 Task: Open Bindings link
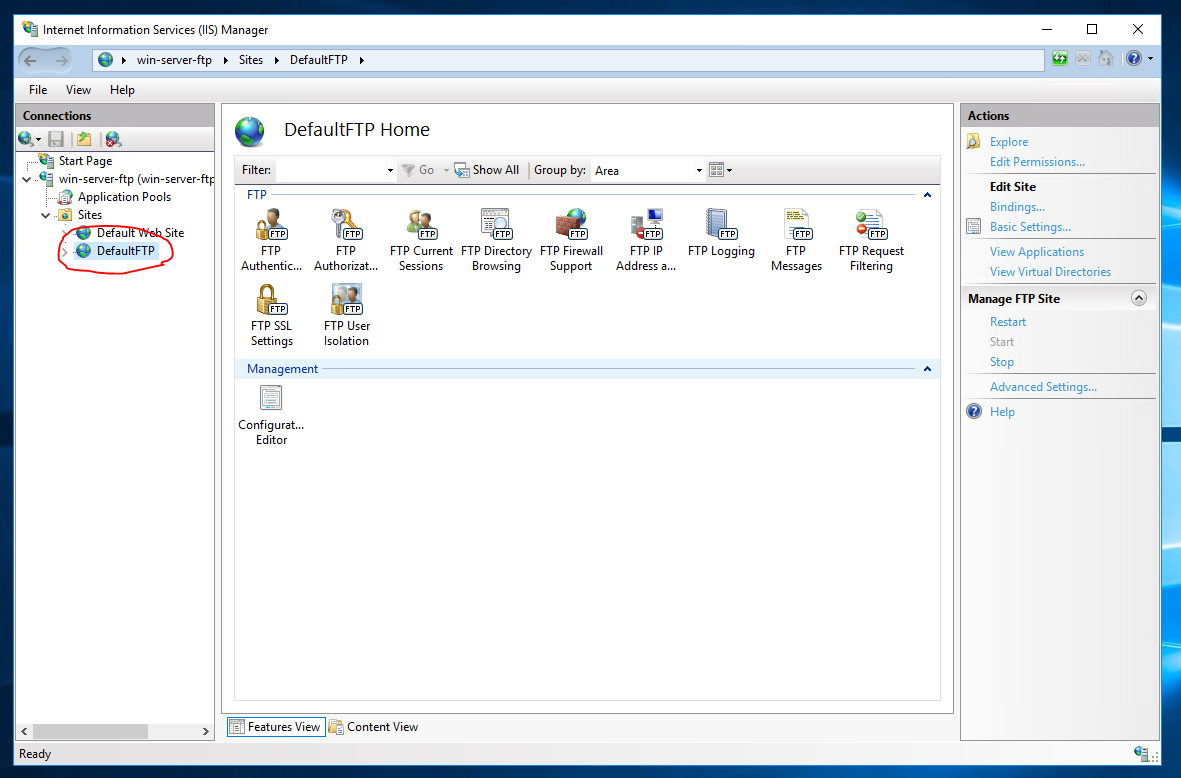coord(1017,207)
